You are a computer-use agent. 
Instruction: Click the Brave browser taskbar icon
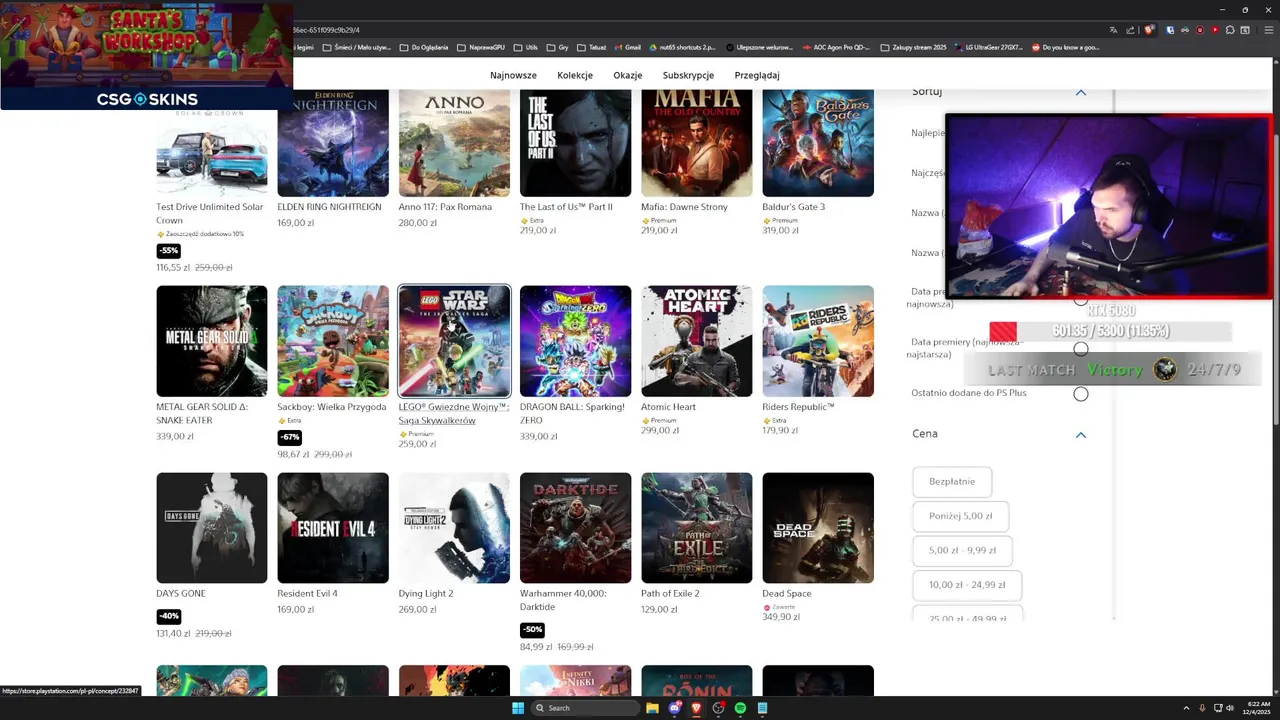696,708
